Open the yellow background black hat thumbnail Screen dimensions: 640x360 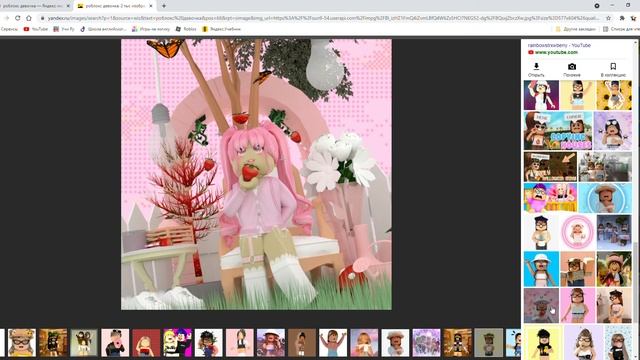(x=543, y=342)
